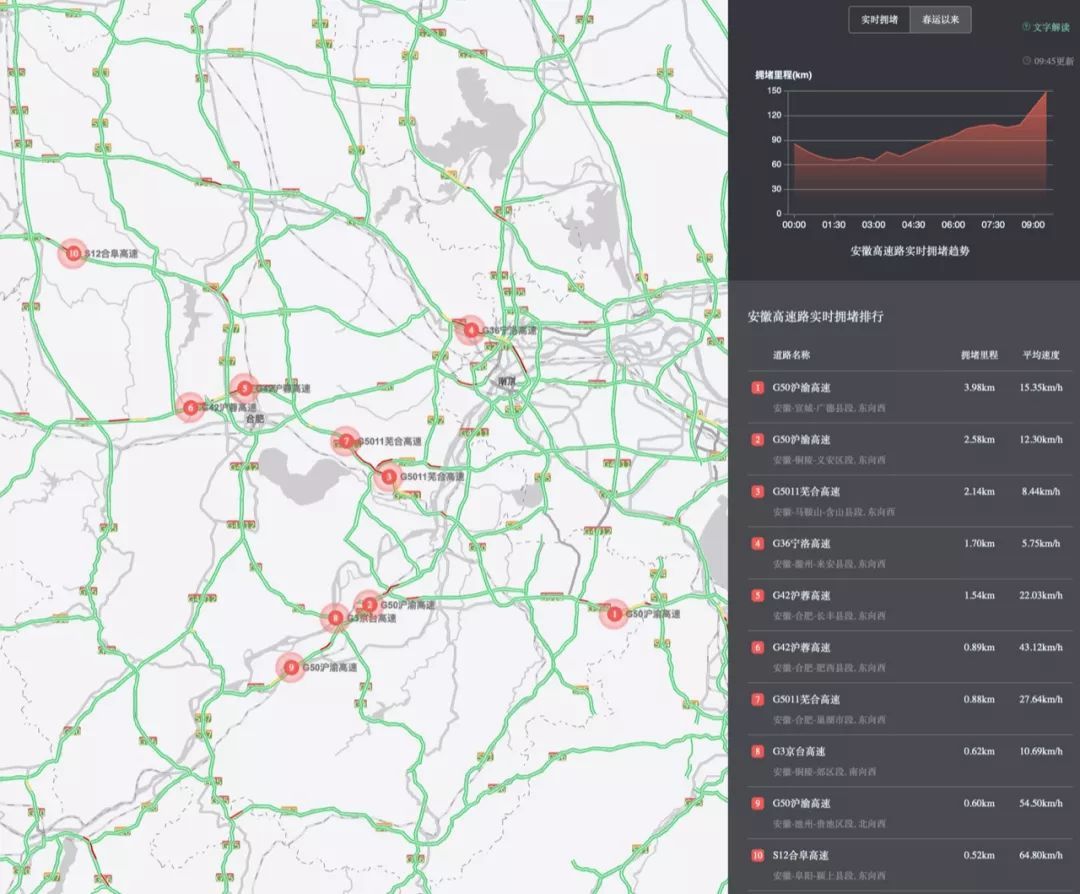Image resolution: width=1080 pixels, height=894 pixels.
Task: Select congestion marker 7 on G5011芜合高速
Action: 346,441
